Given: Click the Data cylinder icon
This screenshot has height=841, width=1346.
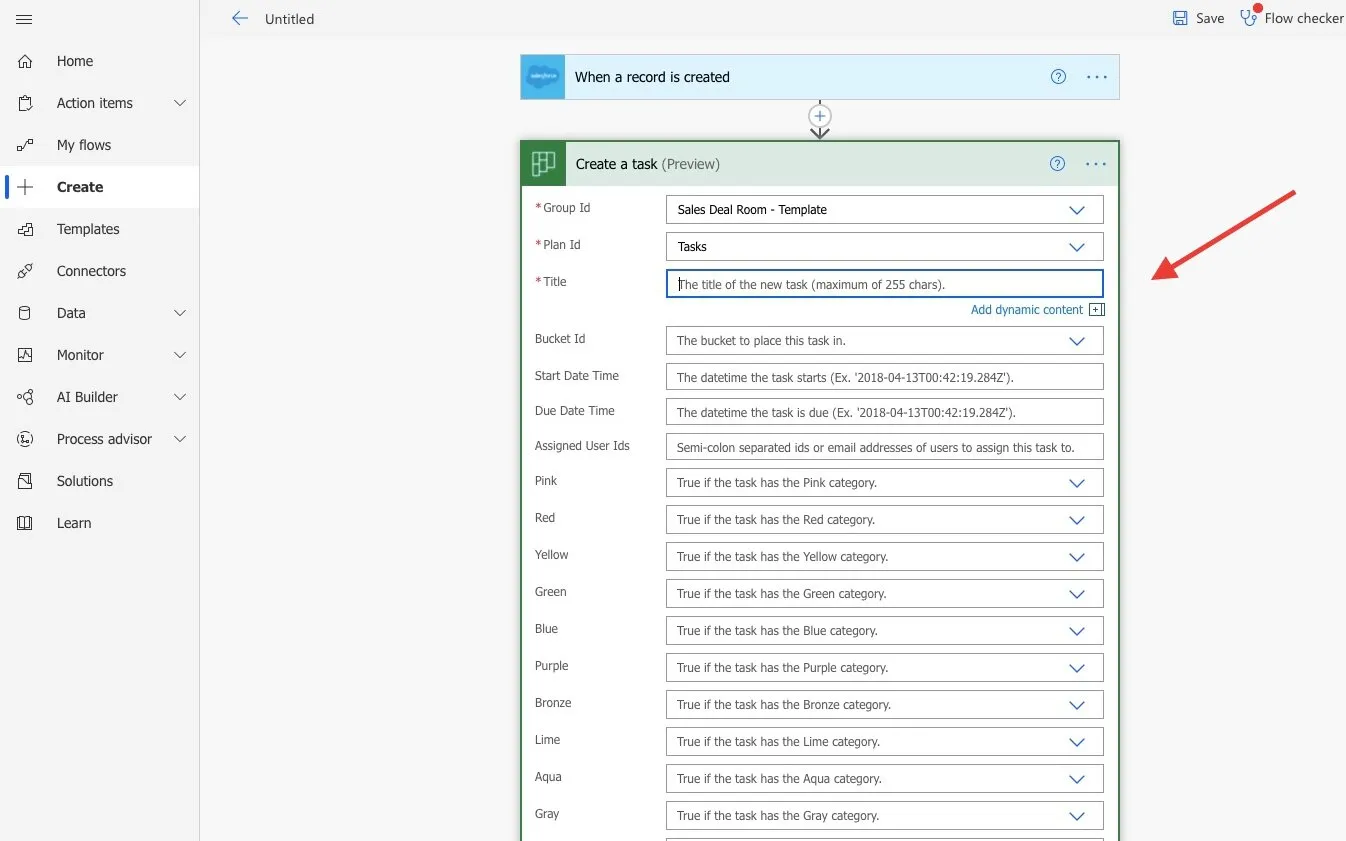Looking at the screenshot, I should (x=25, y=313).
